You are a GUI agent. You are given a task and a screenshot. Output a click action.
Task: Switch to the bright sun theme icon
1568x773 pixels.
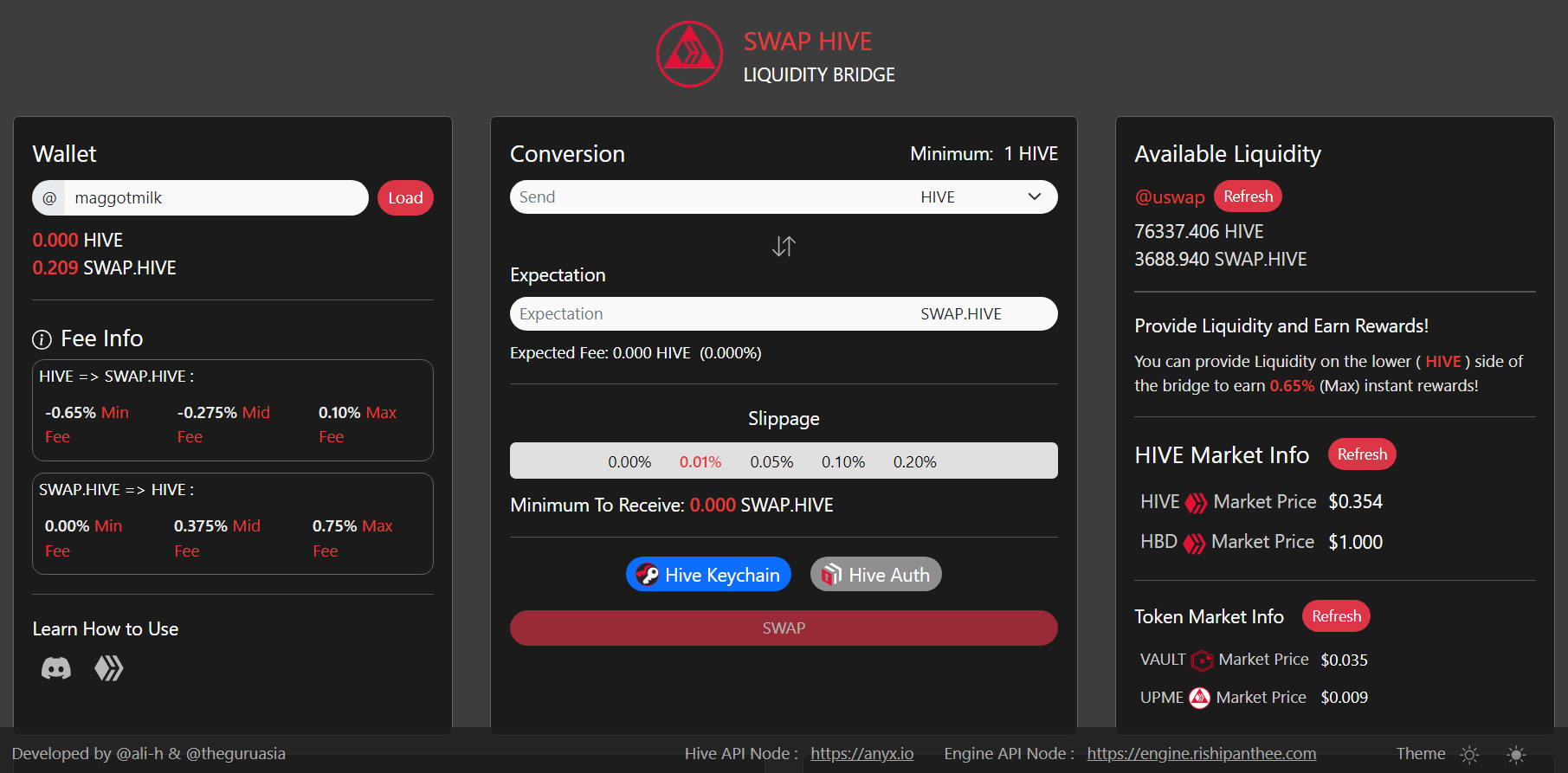pos(1516,755)
